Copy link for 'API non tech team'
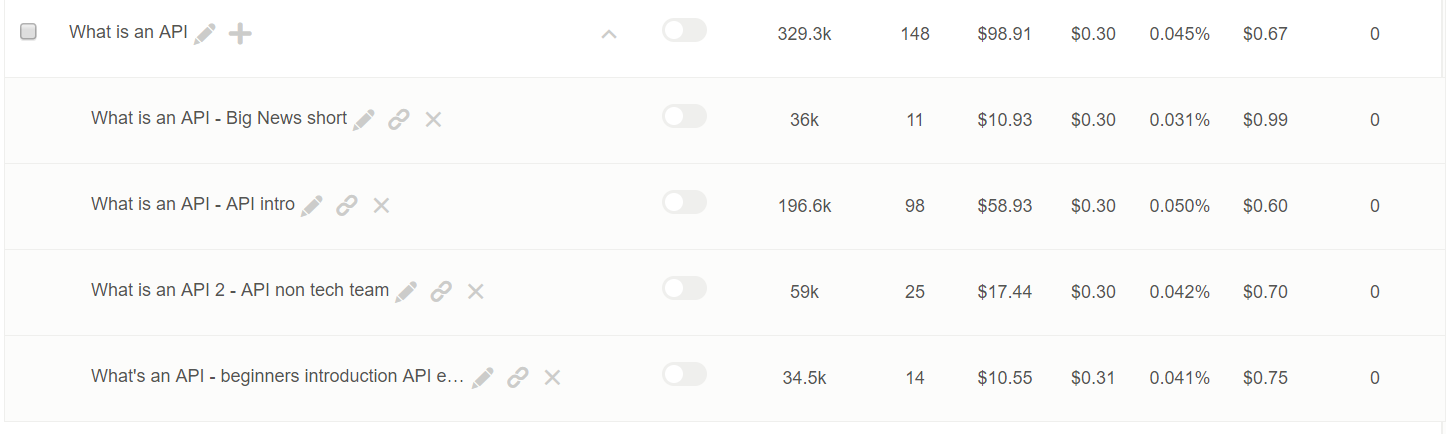 [441, 292]
